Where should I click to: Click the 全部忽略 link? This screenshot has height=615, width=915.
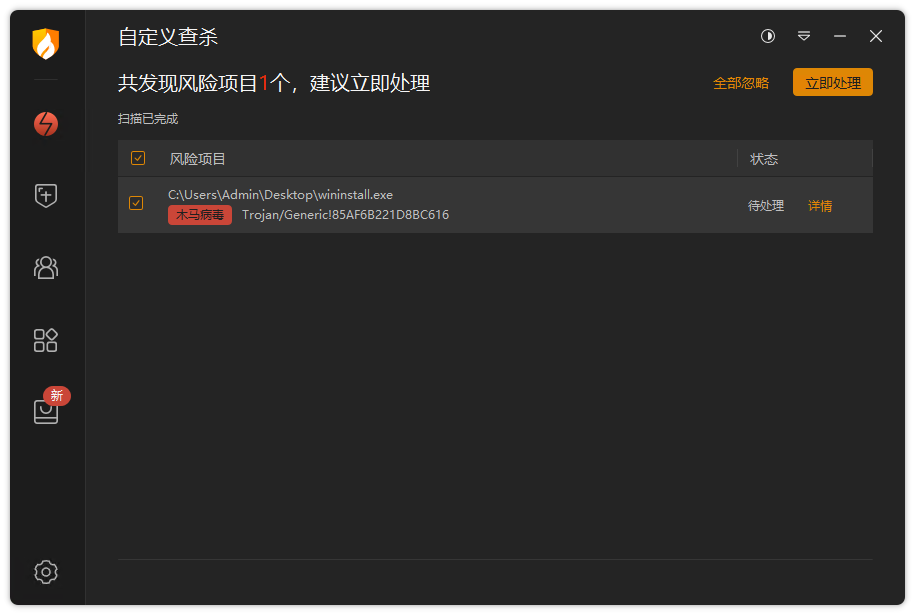pos(741,83)
